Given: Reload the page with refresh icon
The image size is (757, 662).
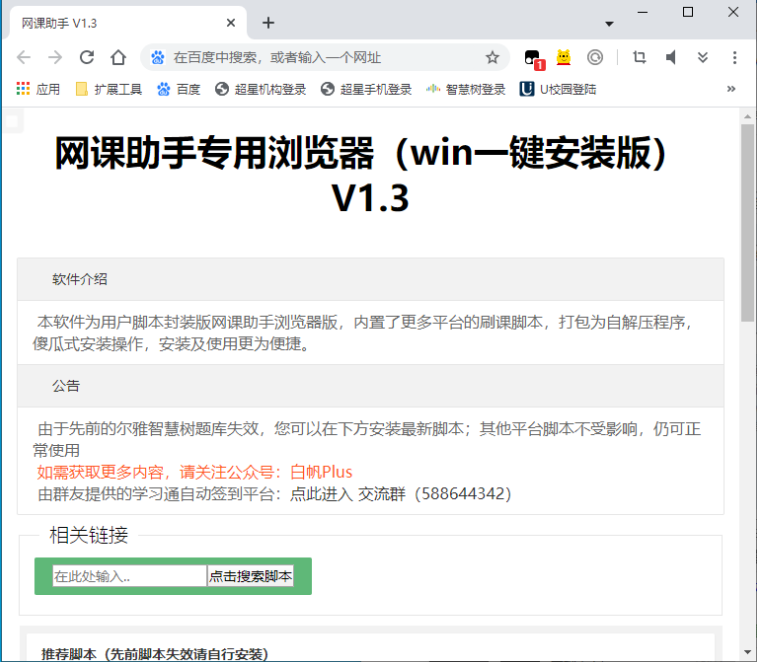Looking at the screenshot, I should pos(87,57).
